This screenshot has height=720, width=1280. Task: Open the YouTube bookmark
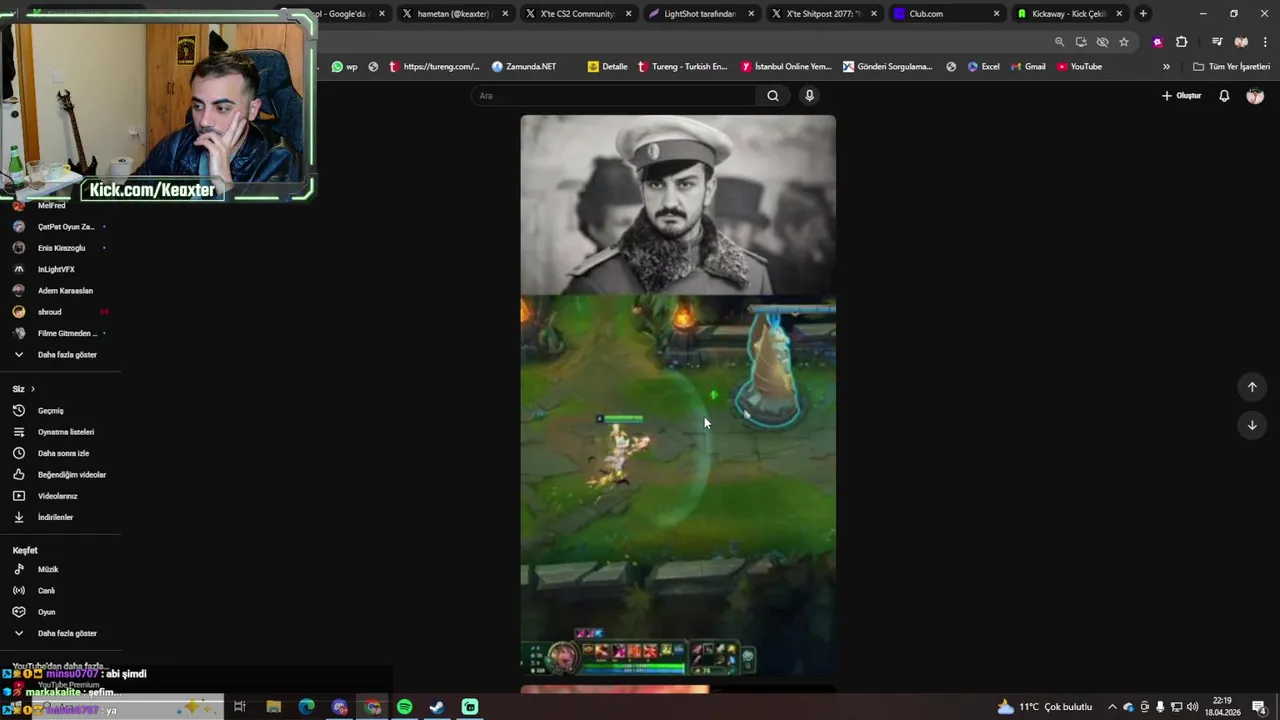[1079, 67]
